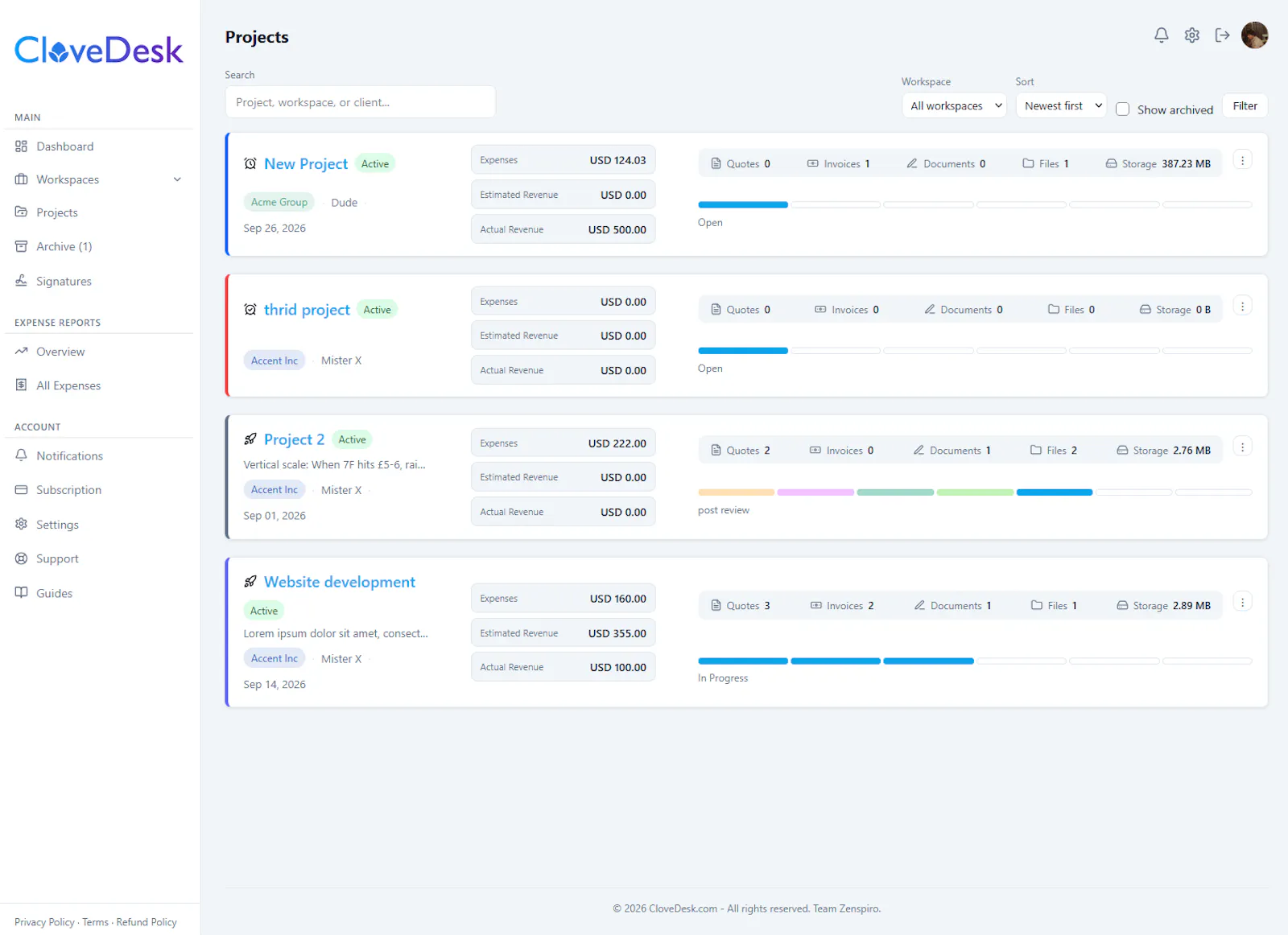Screen dimensions: 1288x935
Task: Open the All workspaces dropdown
Action: [954, 105]
